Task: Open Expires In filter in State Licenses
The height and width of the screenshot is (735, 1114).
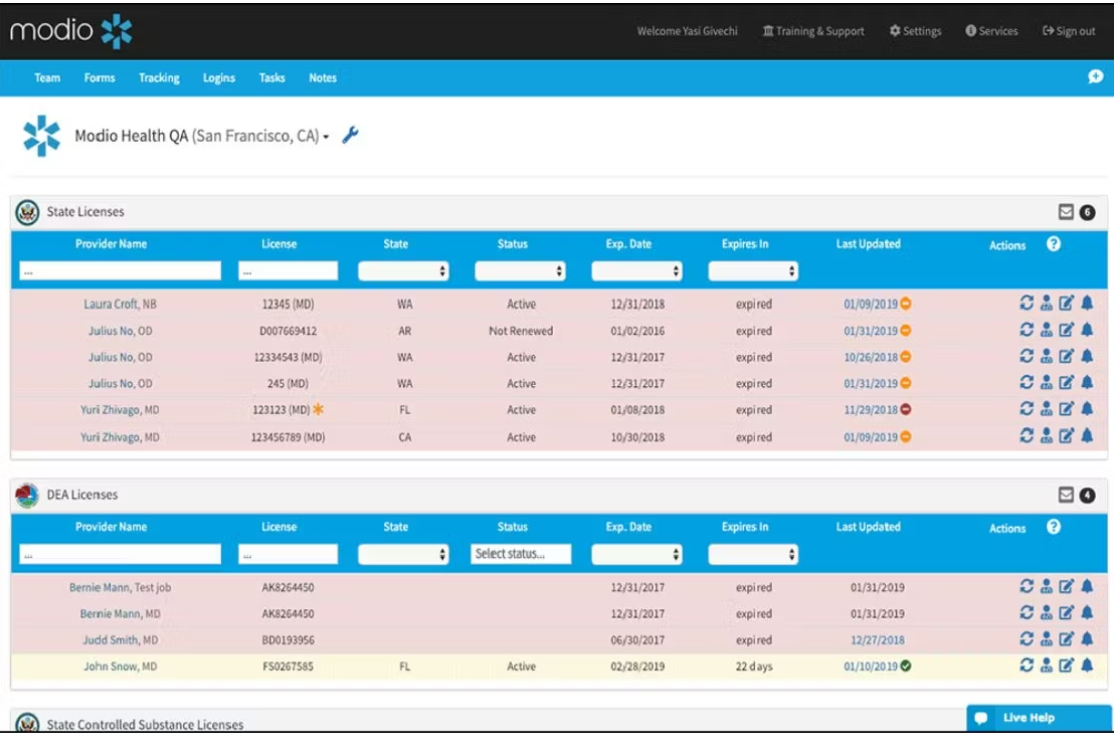Action: tap(753, 271)
